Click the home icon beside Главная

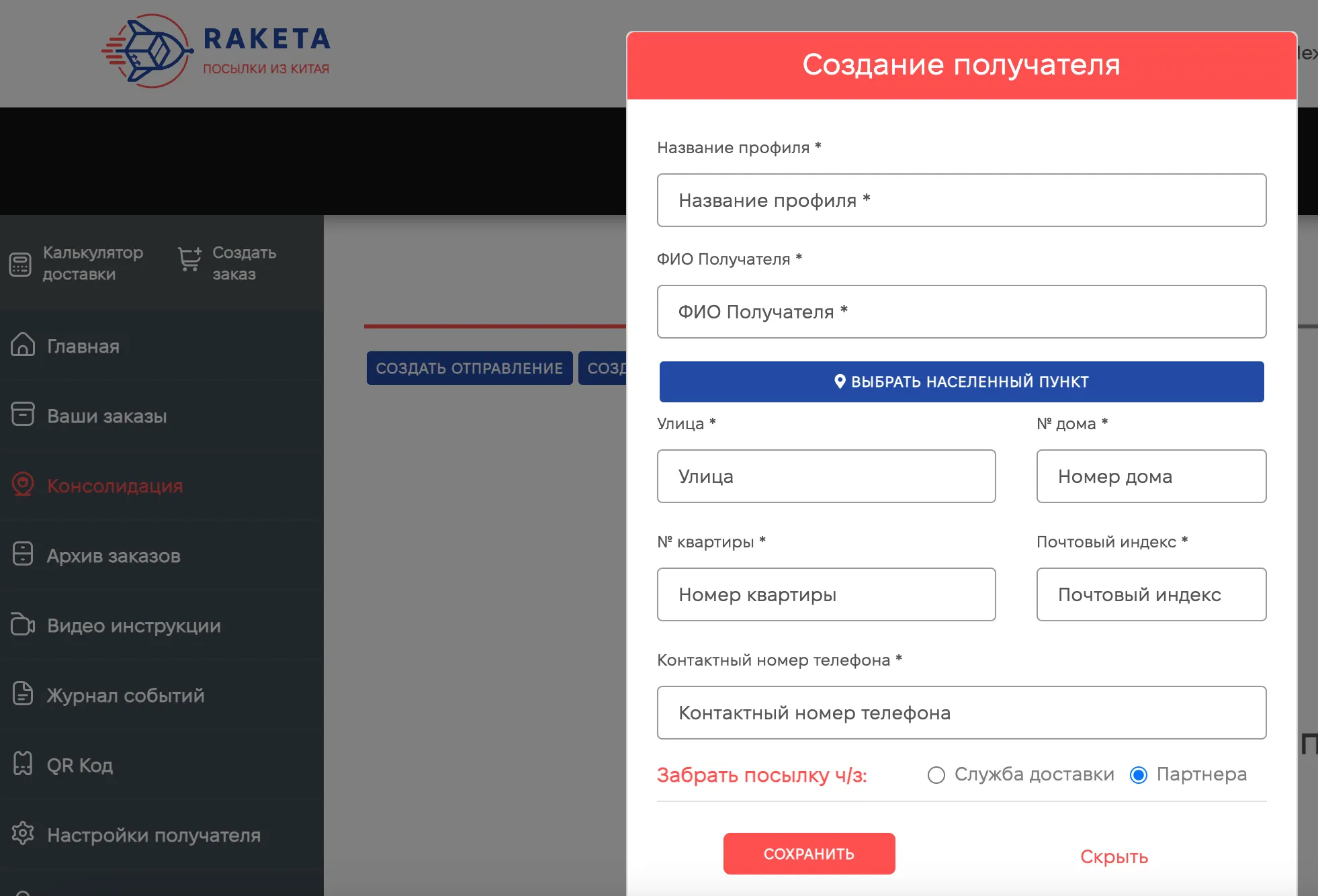[x=23, y=345]
